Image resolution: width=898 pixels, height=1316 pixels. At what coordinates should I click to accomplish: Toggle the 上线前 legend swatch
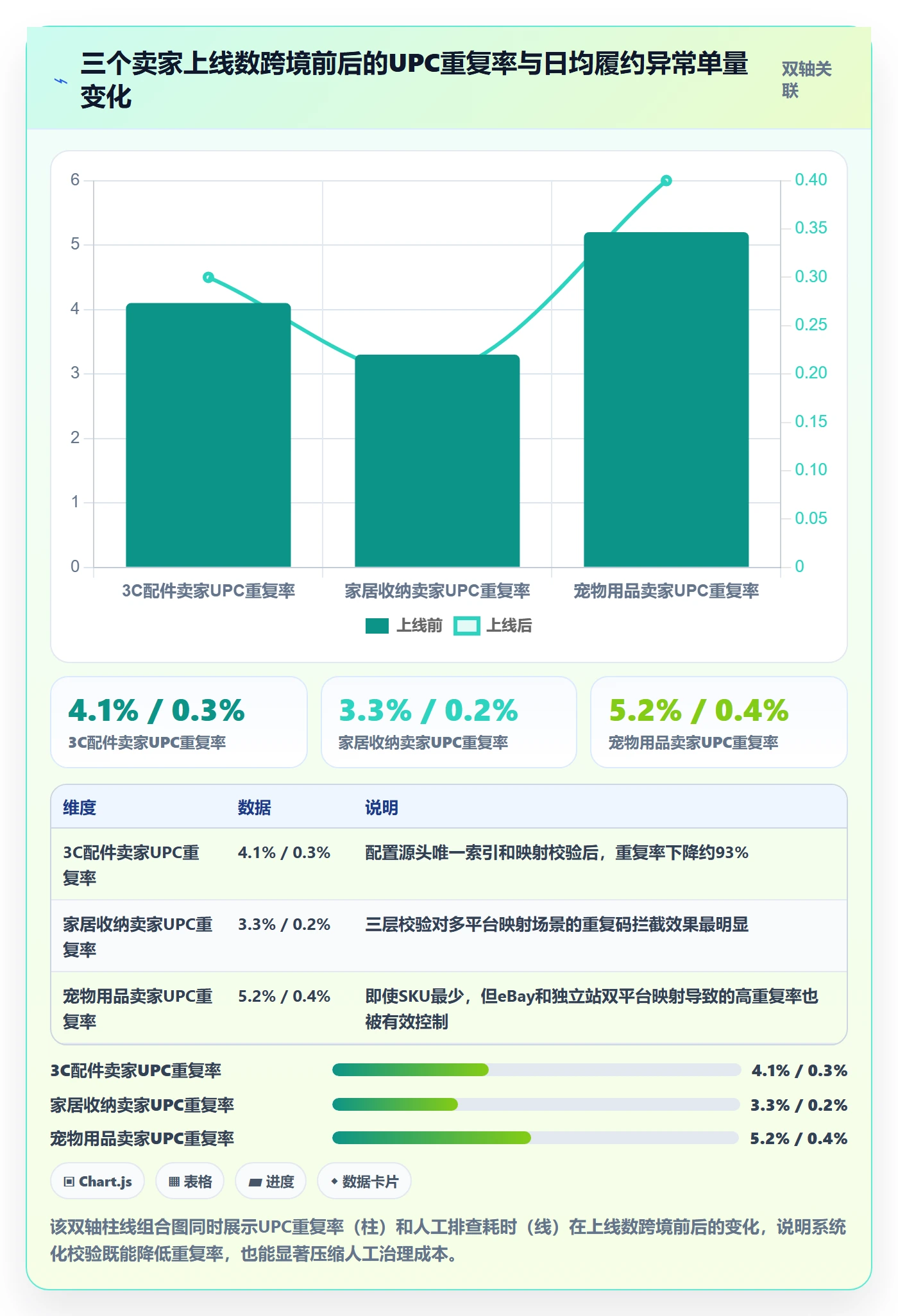click(377, 626)
